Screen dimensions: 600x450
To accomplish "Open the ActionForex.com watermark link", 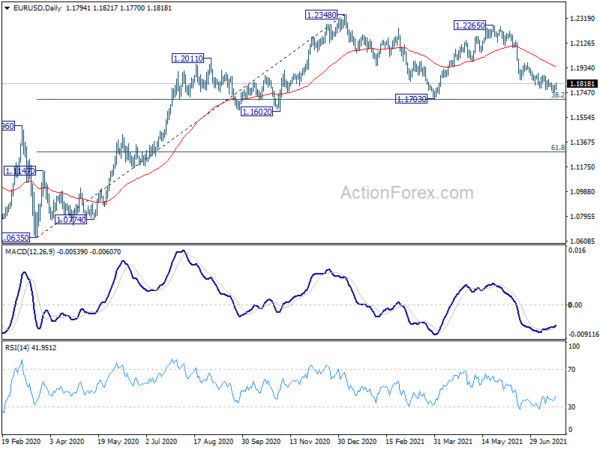I will (x=407, y=193).
